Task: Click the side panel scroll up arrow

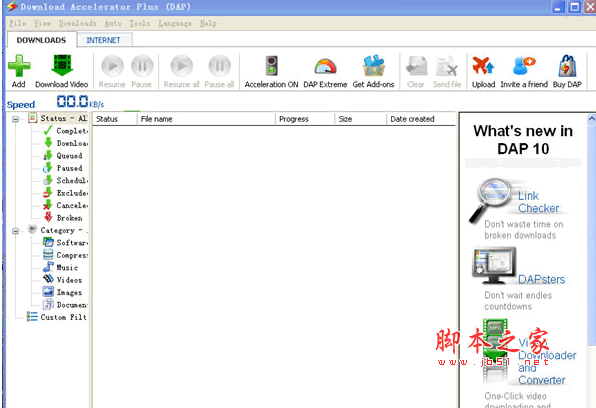Action: click(x=591, y=119)
